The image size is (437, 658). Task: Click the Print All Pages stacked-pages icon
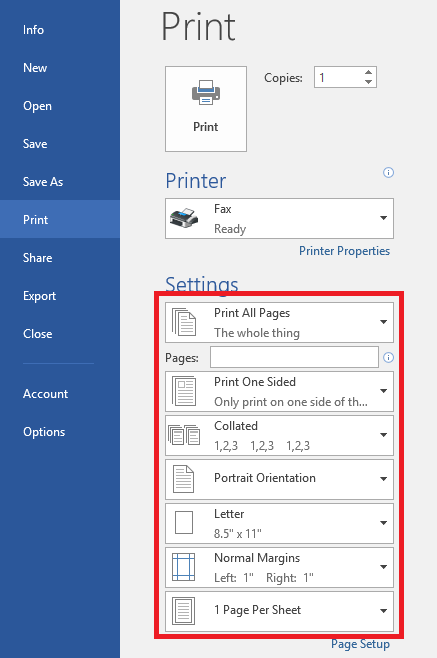tap(184, 322)
